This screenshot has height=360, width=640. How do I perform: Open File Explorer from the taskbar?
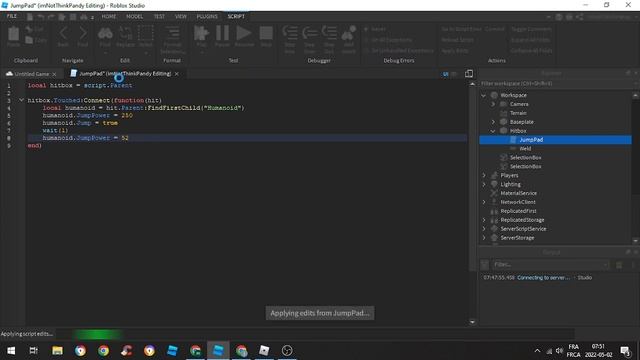click(x=57, y=351)
